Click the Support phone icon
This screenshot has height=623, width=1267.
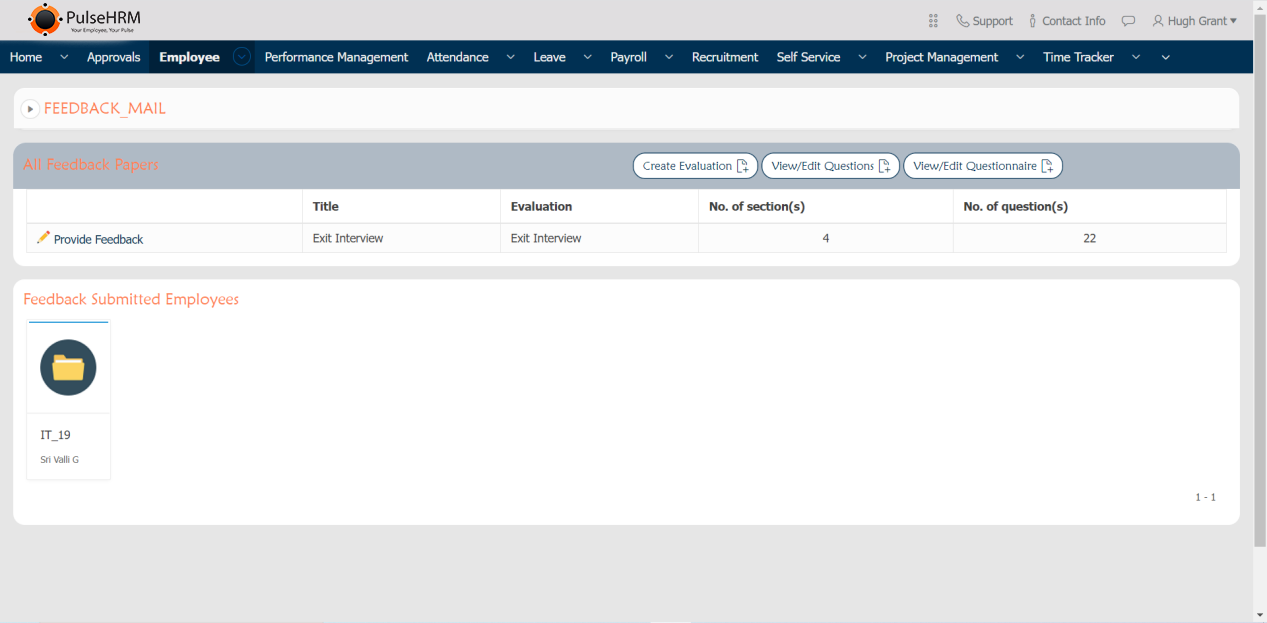962,21
